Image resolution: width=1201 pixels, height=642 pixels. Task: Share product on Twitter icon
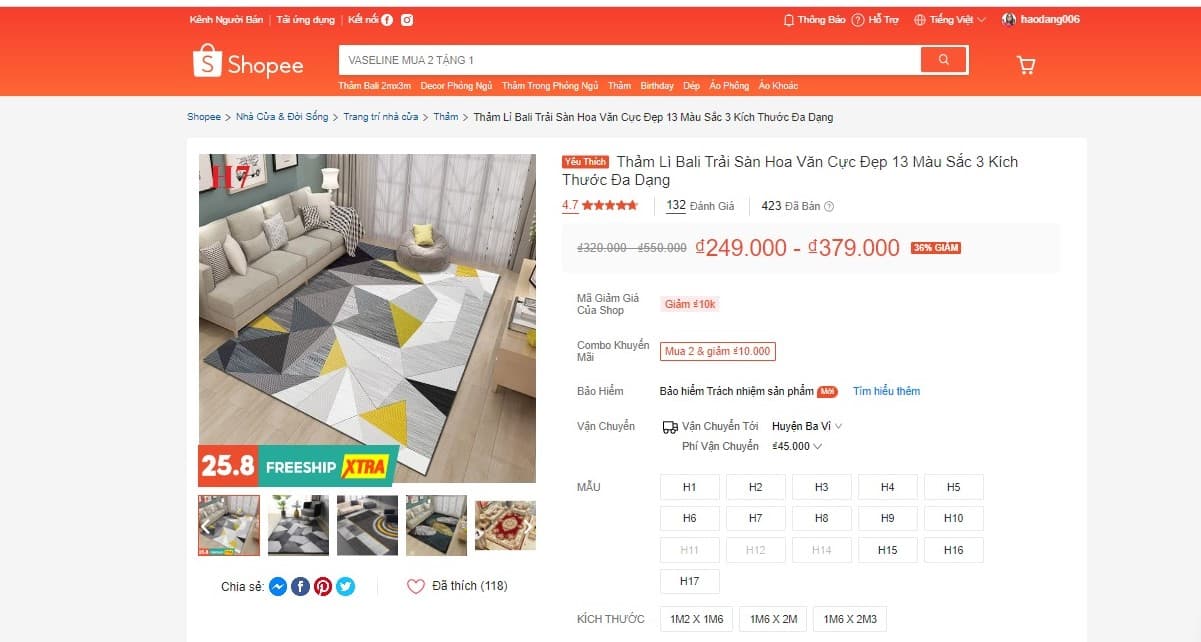(x=345, y=587)
